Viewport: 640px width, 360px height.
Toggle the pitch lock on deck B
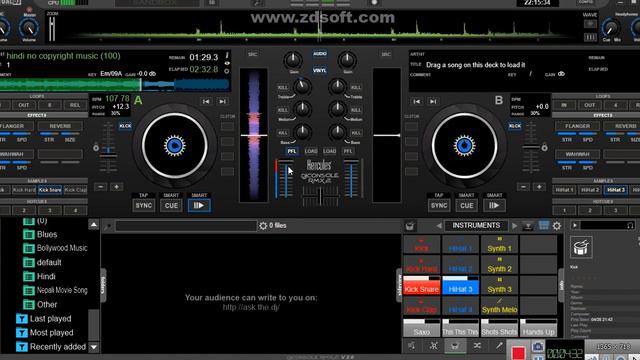click(x=544, y=148)
